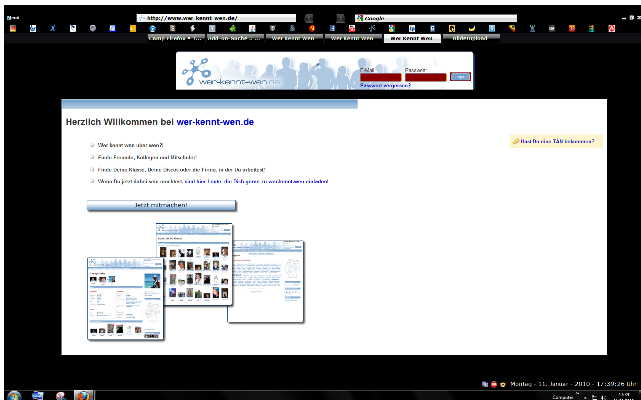
Task: Show hidden tray icons arrow
Action: click(x=585, y=397)
